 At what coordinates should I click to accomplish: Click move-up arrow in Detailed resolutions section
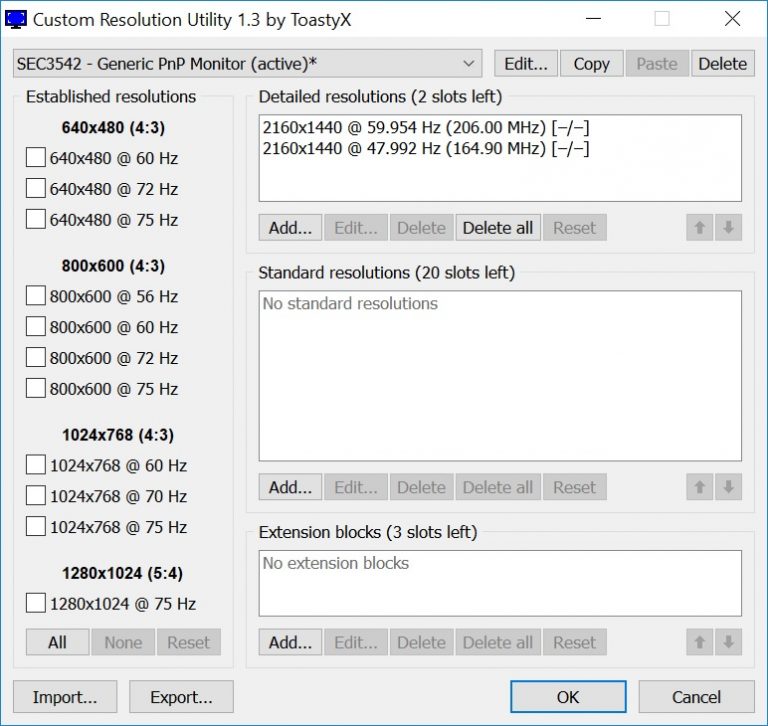tap(699, 227)
